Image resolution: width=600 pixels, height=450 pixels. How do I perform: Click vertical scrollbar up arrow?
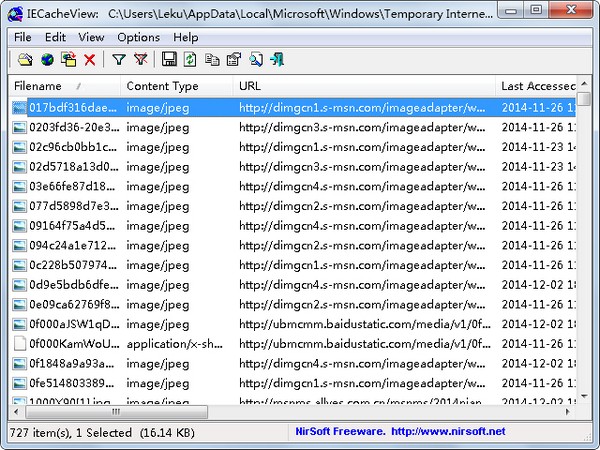584,83
